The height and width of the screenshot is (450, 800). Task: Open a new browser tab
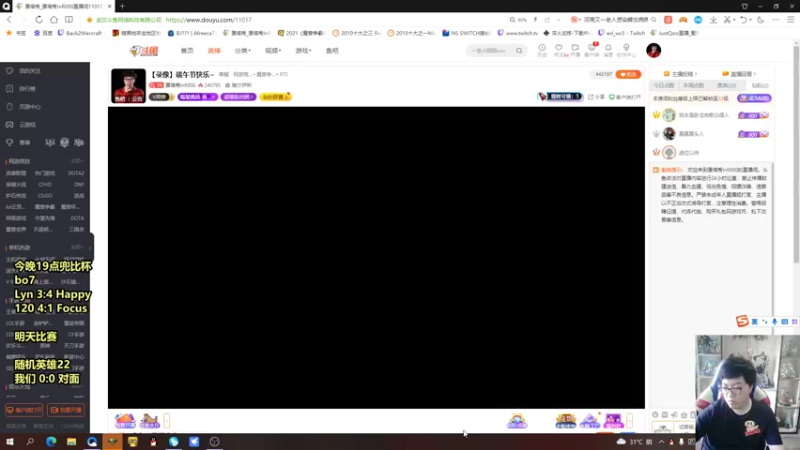coord(122,6)
